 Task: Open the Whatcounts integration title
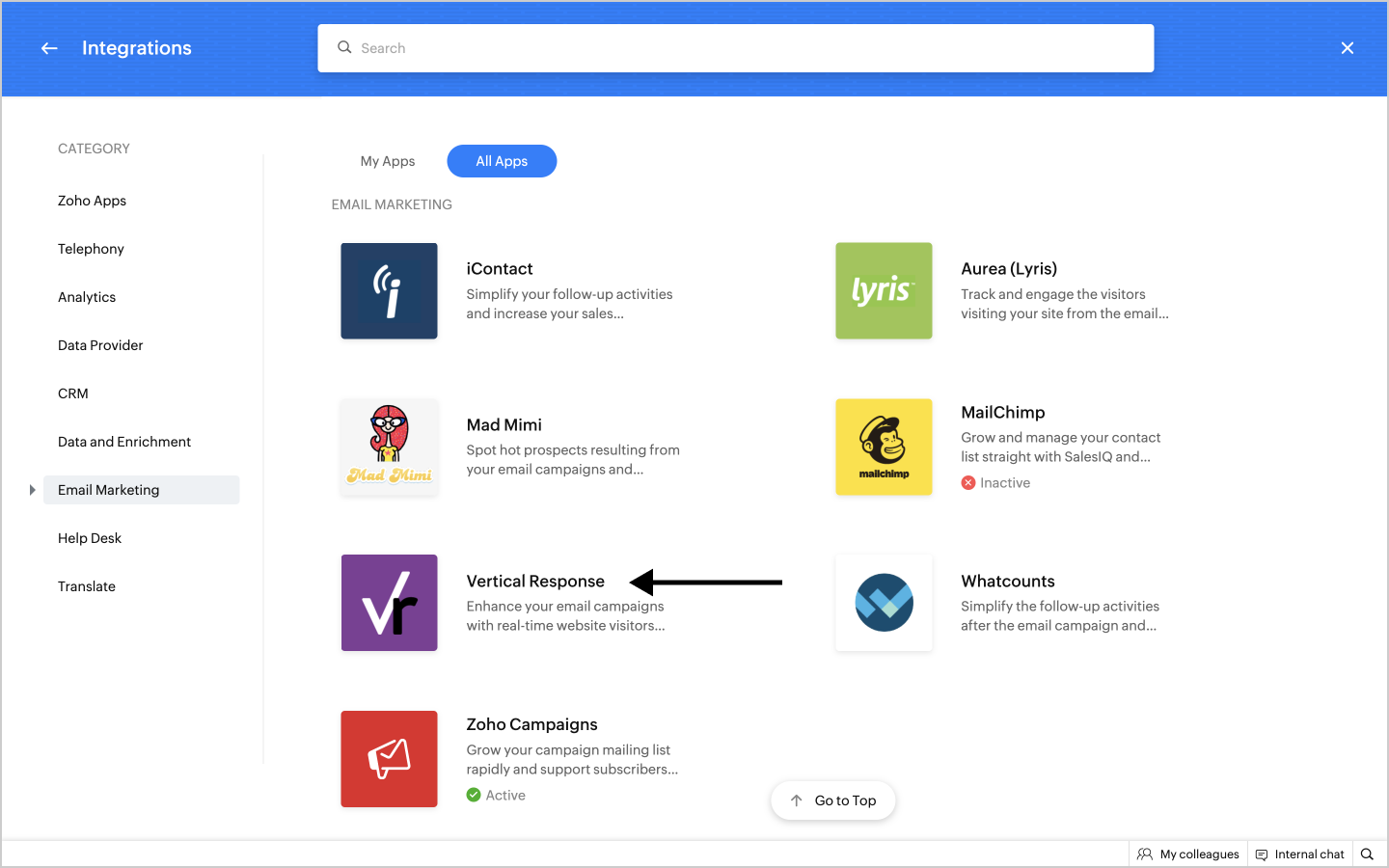pos(1008,582)
